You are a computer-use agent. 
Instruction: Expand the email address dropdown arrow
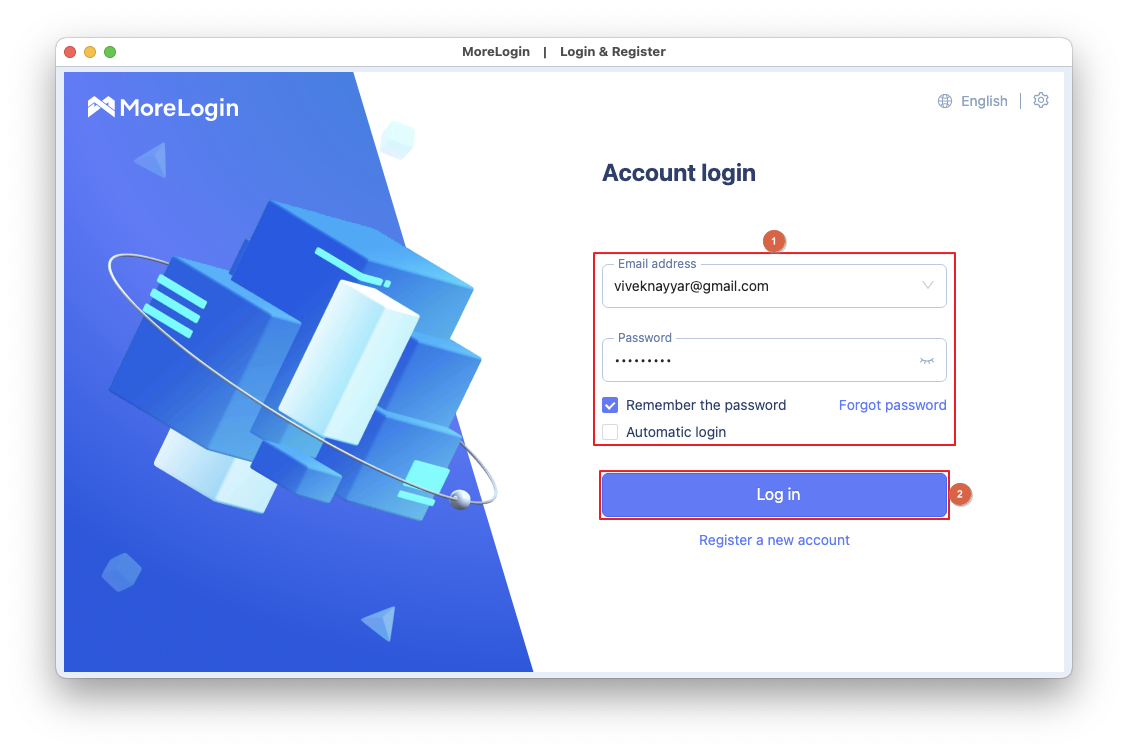click(x=927, y=286)
